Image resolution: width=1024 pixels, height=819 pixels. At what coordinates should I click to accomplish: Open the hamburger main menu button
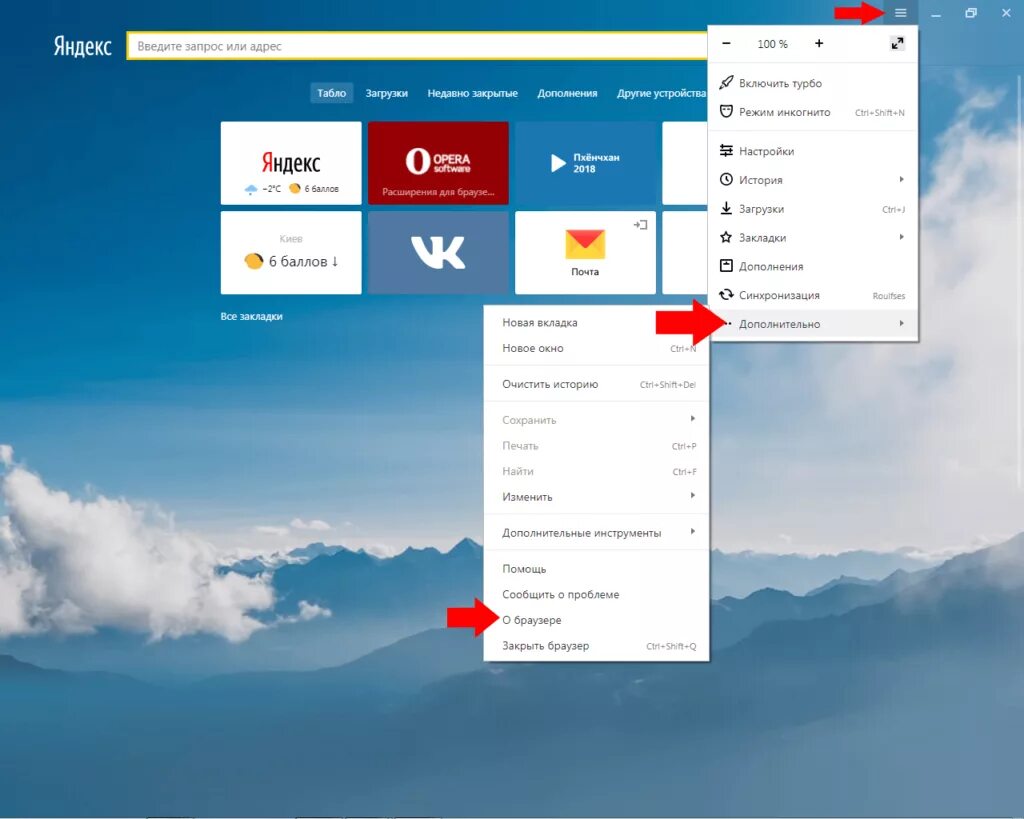pyautogui.click(x=901, y=13)
